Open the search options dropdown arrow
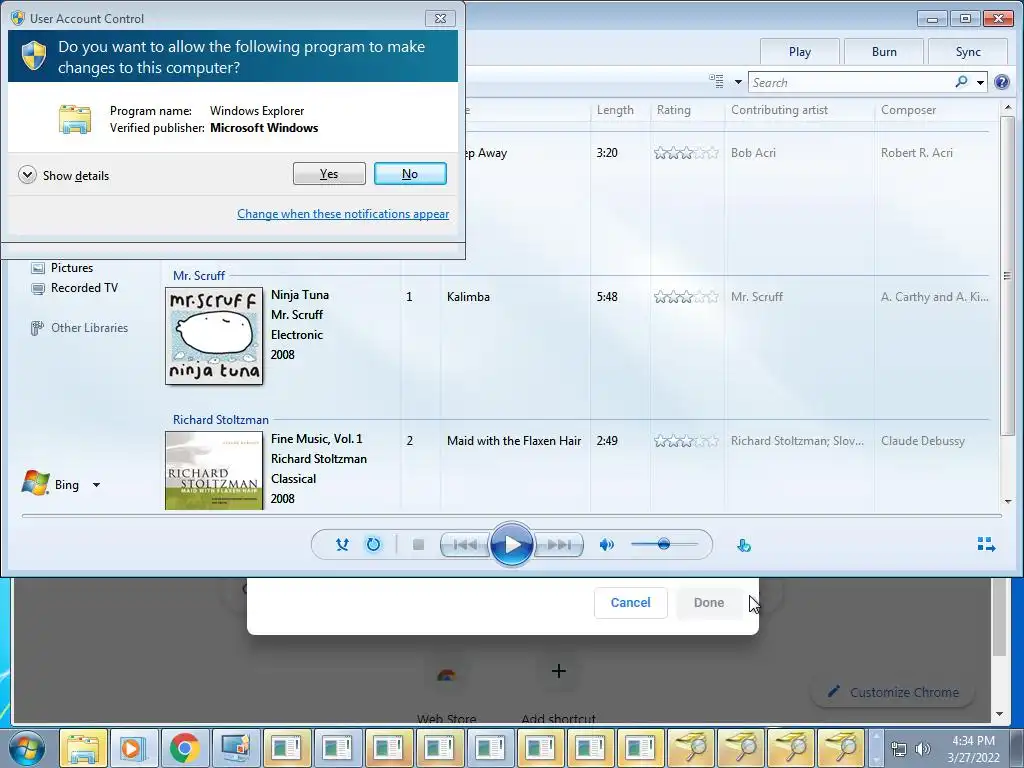 click(980, 82)
